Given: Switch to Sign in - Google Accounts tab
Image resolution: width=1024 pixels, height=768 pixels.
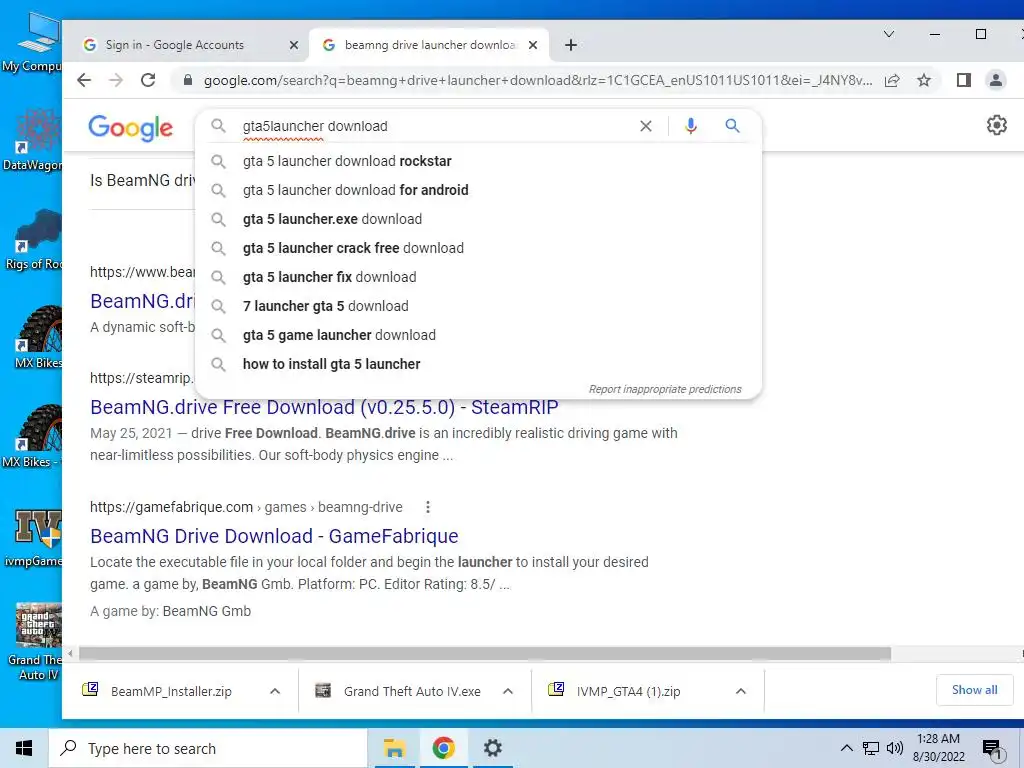Looking at the screenshot, I should 174,45.
